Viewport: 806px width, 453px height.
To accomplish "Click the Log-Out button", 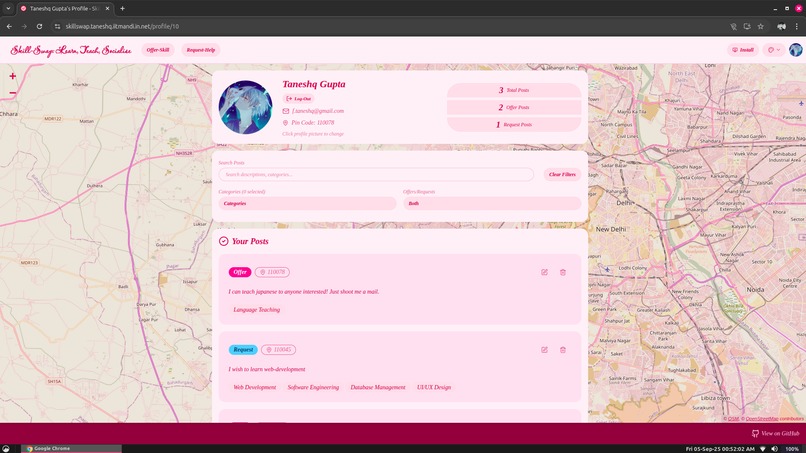I will 299,99.
